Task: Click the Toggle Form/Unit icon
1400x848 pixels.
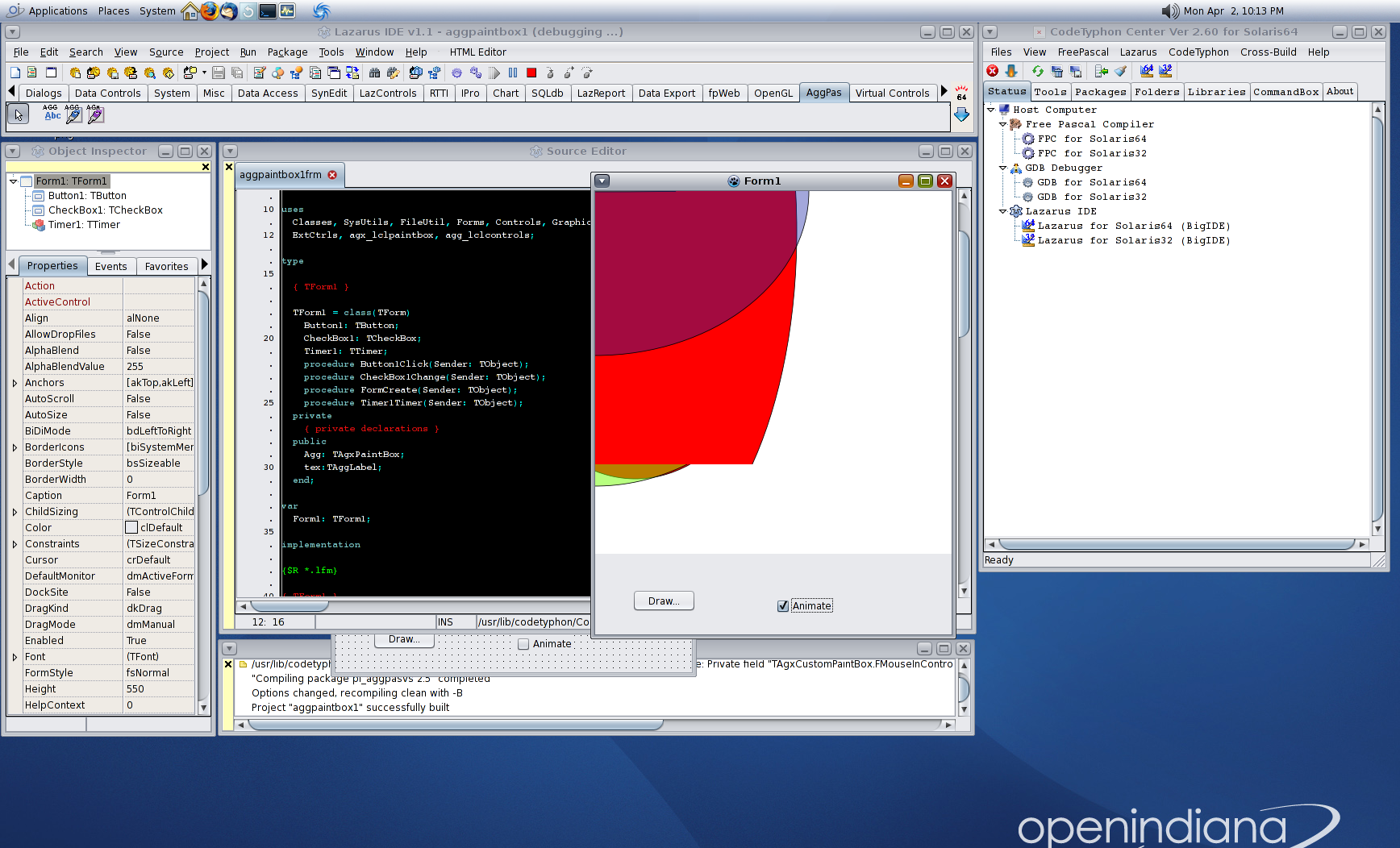Action: coord(352,73)
